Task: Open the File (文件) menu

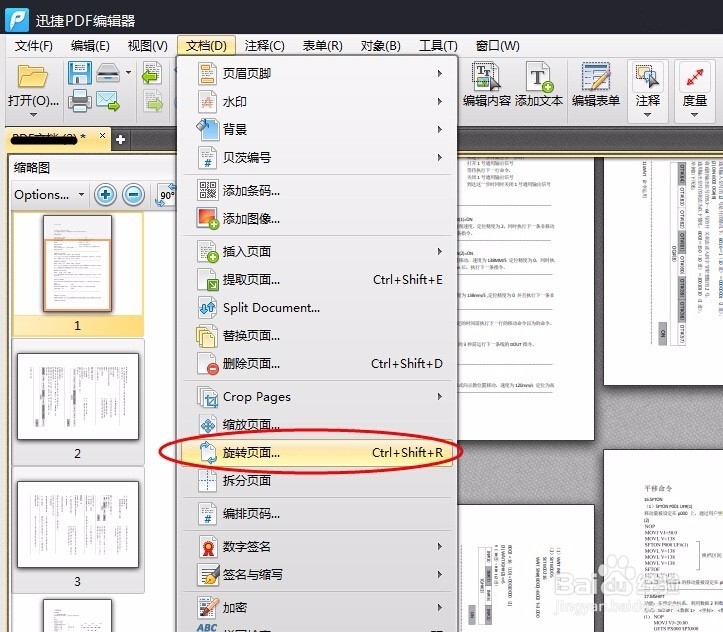Action: pyautogui.click(x=34, y=46)
